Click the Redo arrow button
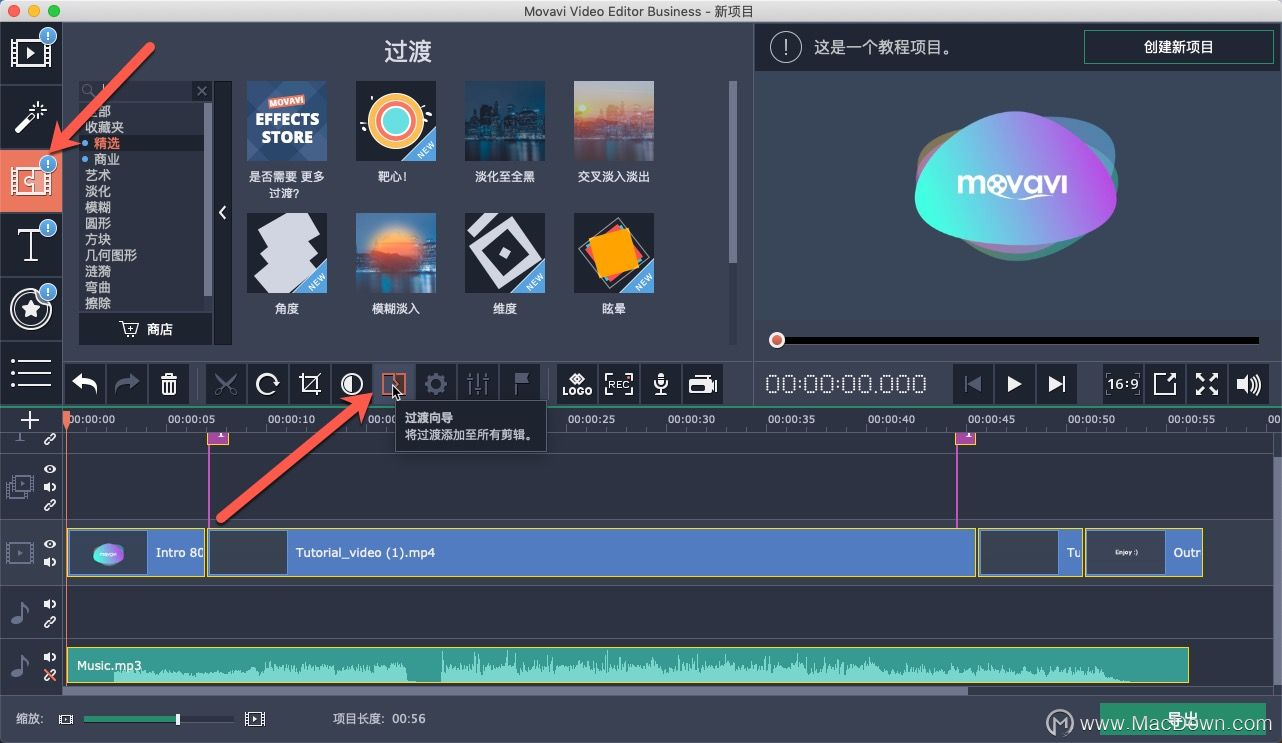 127,384
